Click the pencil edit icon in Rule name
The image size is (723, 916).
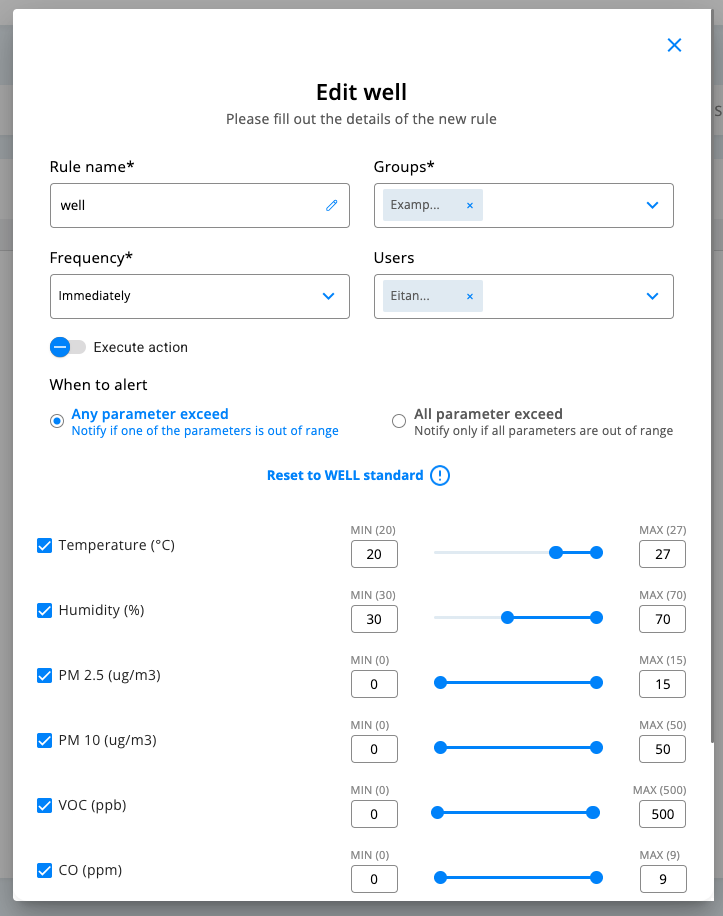(332, 205)
